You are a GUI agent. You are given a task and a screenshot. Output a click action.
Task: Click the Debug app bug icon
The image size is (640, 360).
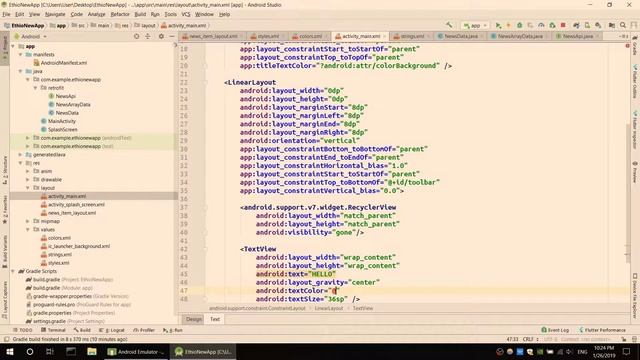520,25
